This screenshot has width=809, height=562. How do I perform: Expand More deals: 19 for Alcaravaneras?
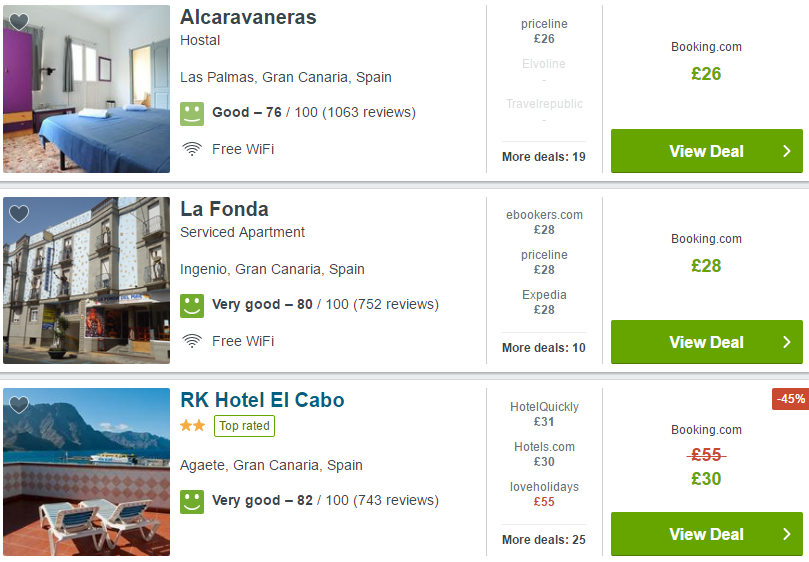point(544,157)
